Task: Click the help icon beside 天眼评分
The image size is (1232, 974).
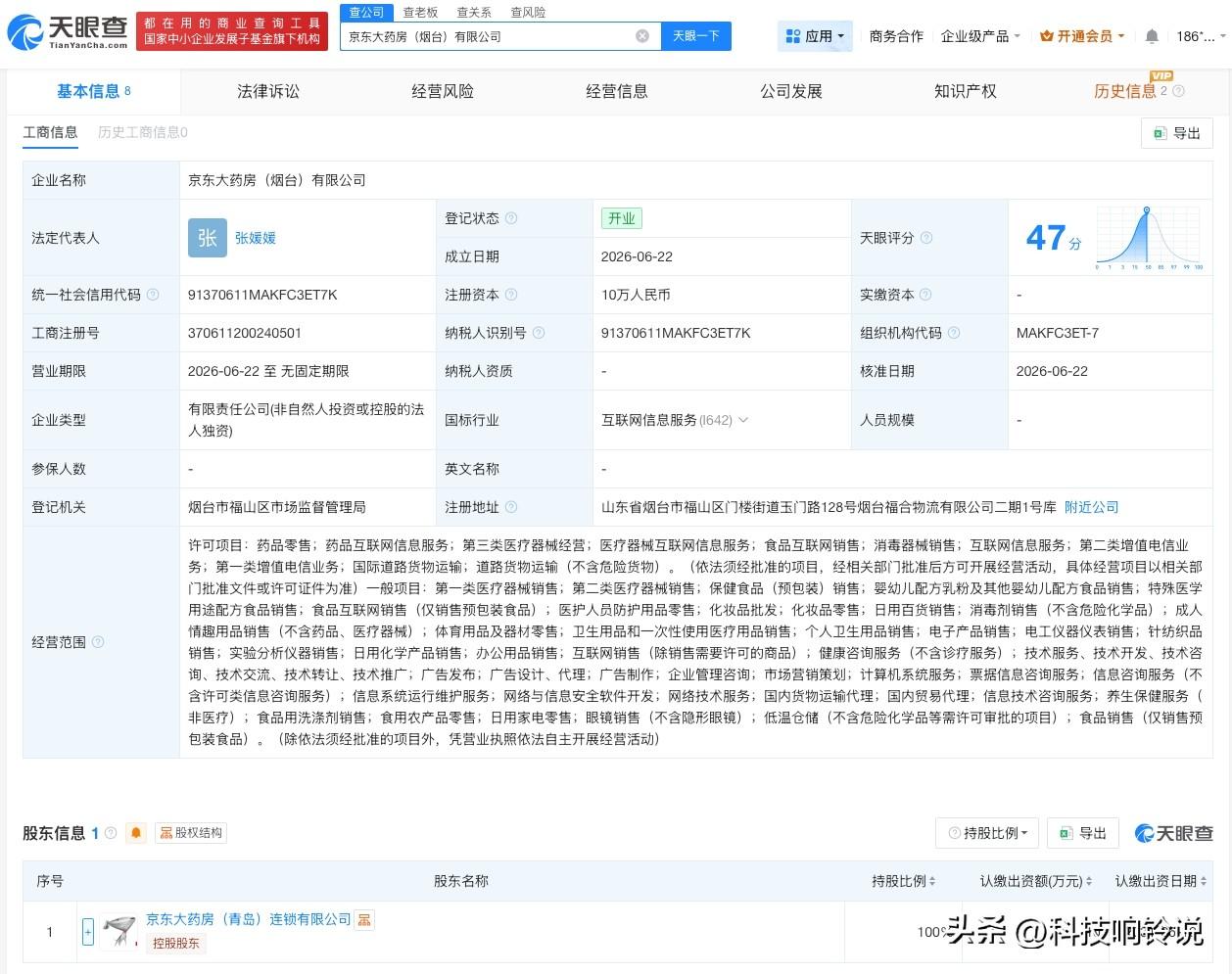Action: pos(926,238)
